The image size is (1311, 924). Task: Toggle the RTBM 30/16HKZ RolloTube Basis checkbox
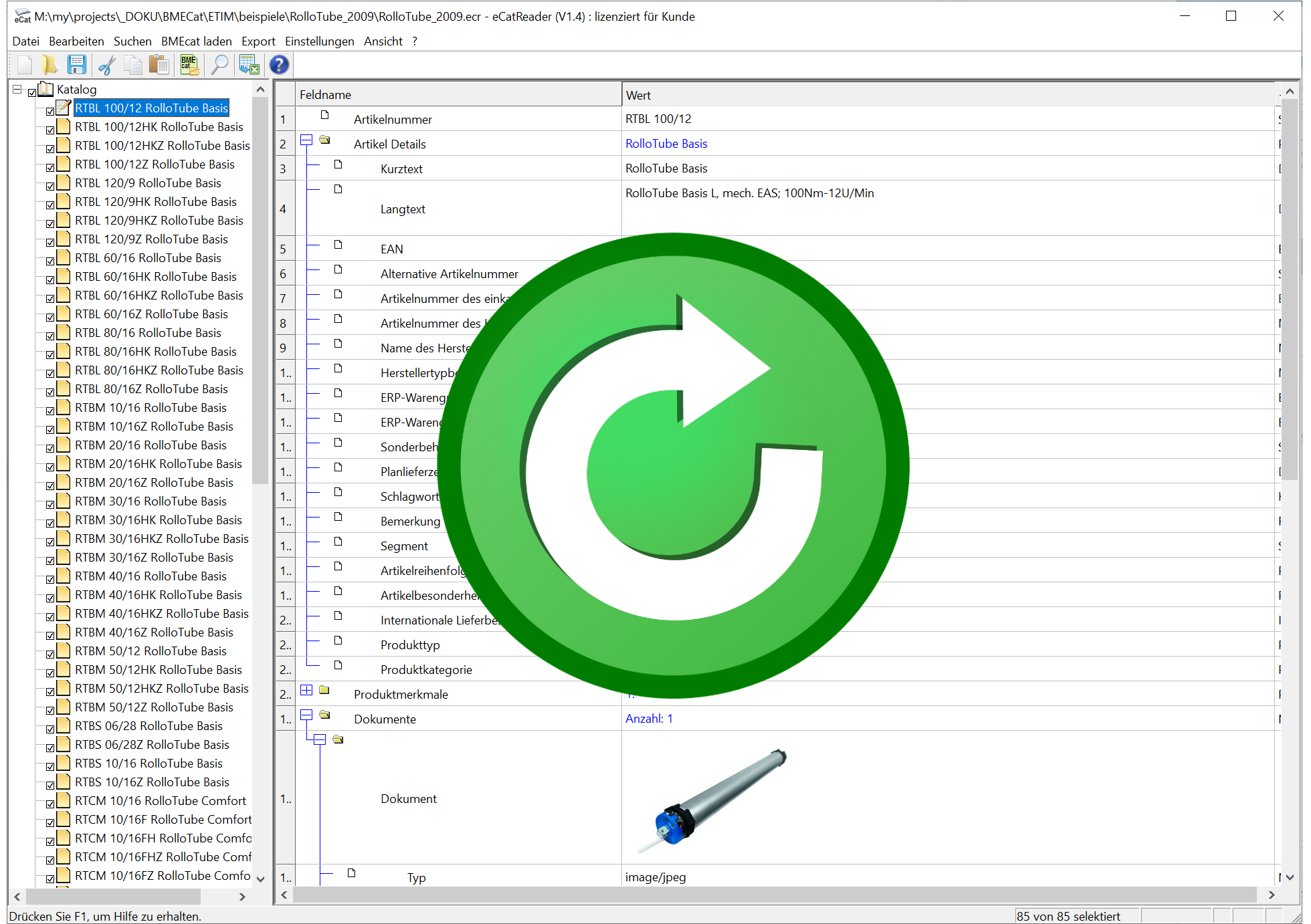point(50,542)
